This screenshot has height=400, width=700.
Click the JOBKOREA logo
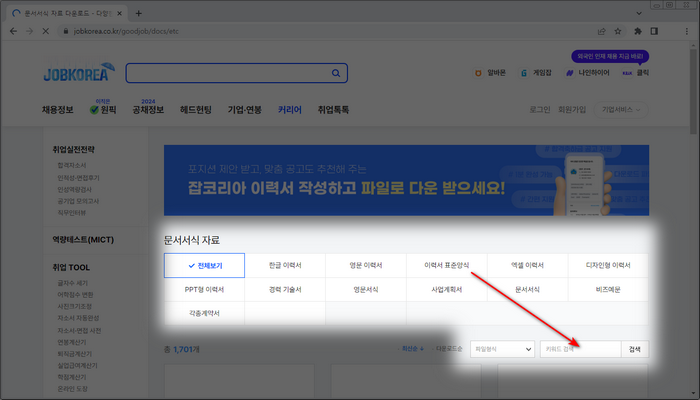point(79,72)
